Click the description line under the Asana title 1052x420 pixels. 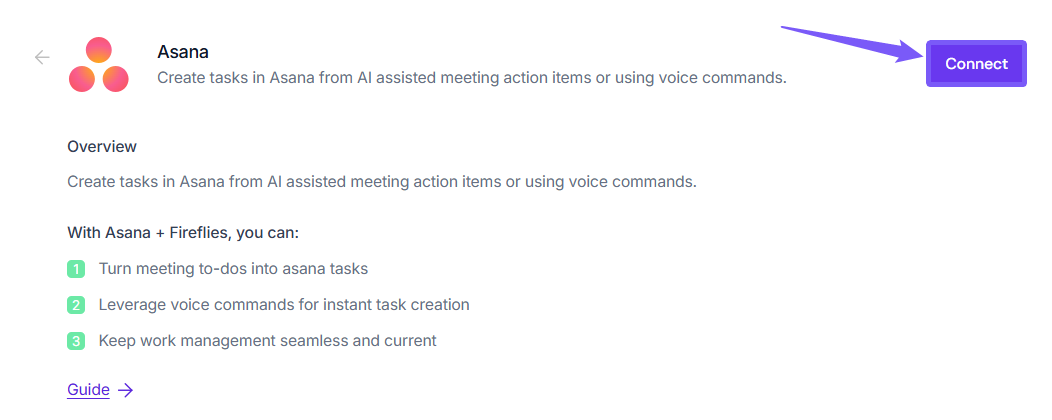coord(472,77)
